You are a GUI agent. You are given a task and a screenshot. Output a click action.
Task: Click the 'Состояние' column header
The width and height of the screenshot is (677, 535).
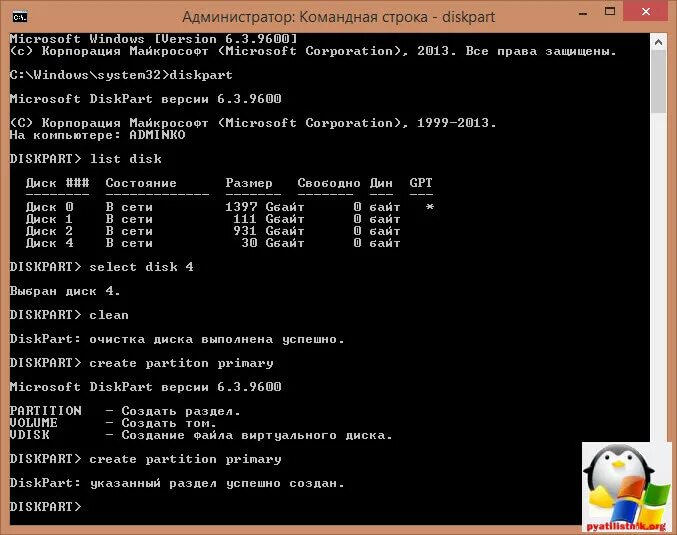coord(141,183)
